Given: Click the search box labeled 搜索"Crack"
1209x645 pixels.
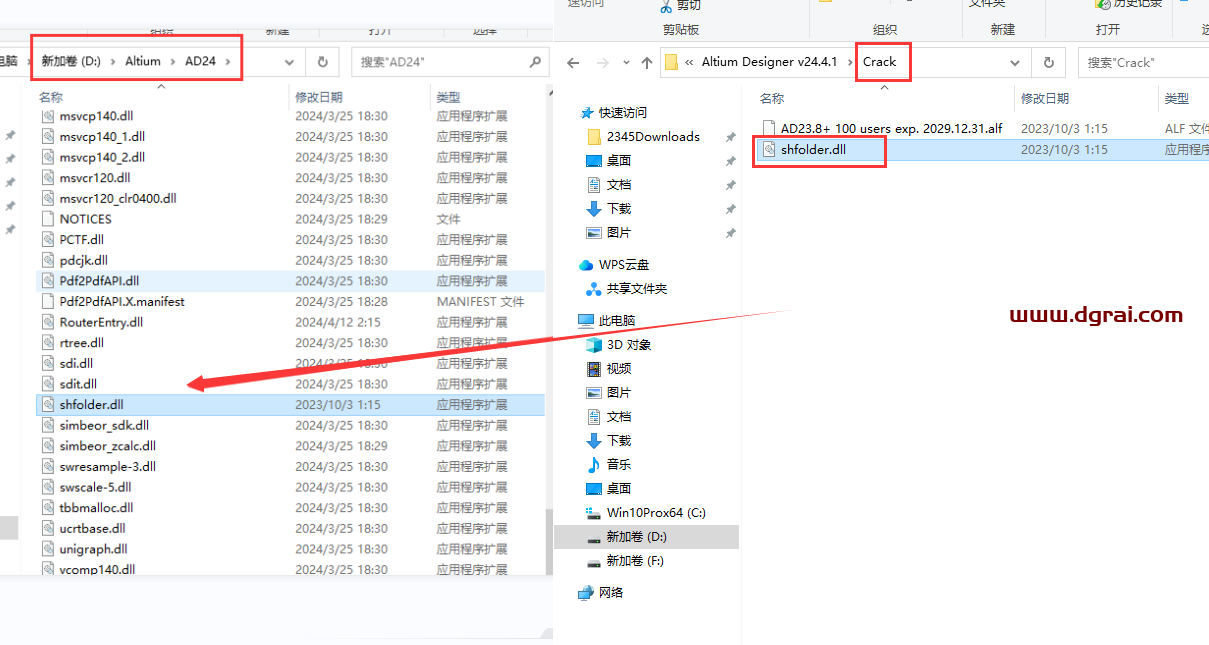Looking at the screenshot, I should (x=1143, y=62).
